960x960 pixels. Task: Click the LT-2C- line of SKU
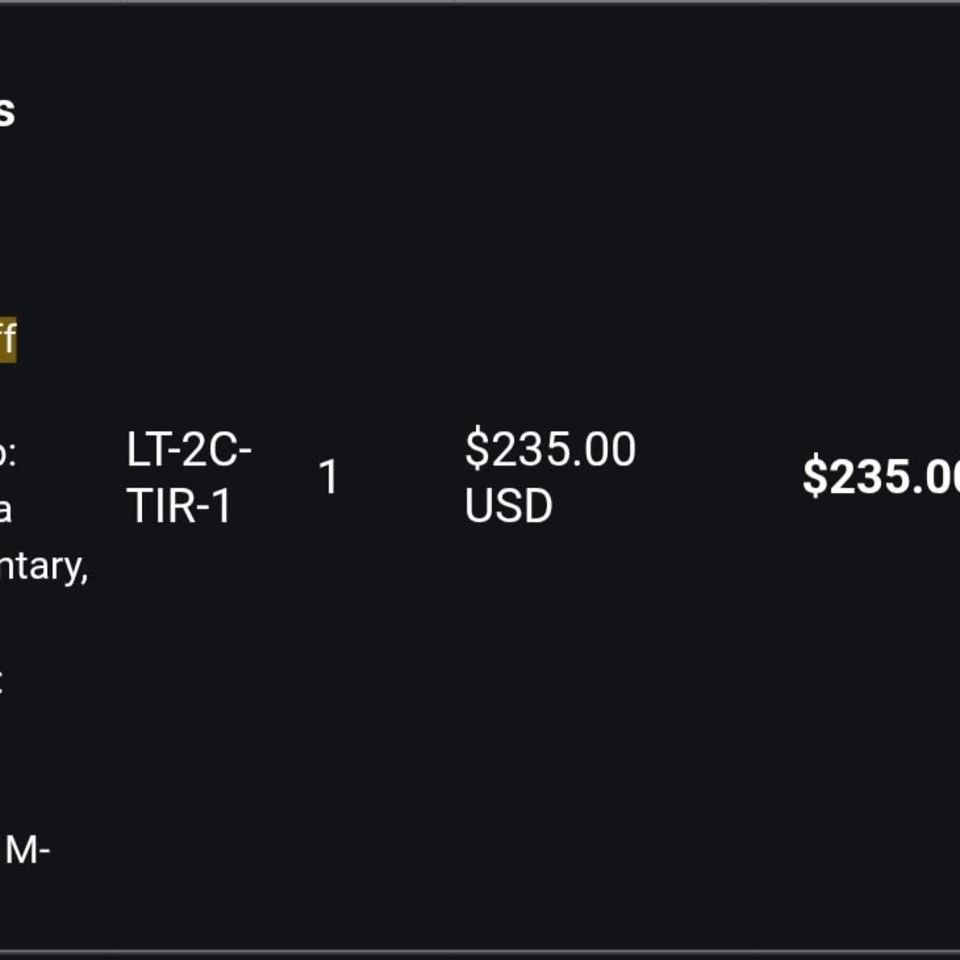click(x=189, y=449)
